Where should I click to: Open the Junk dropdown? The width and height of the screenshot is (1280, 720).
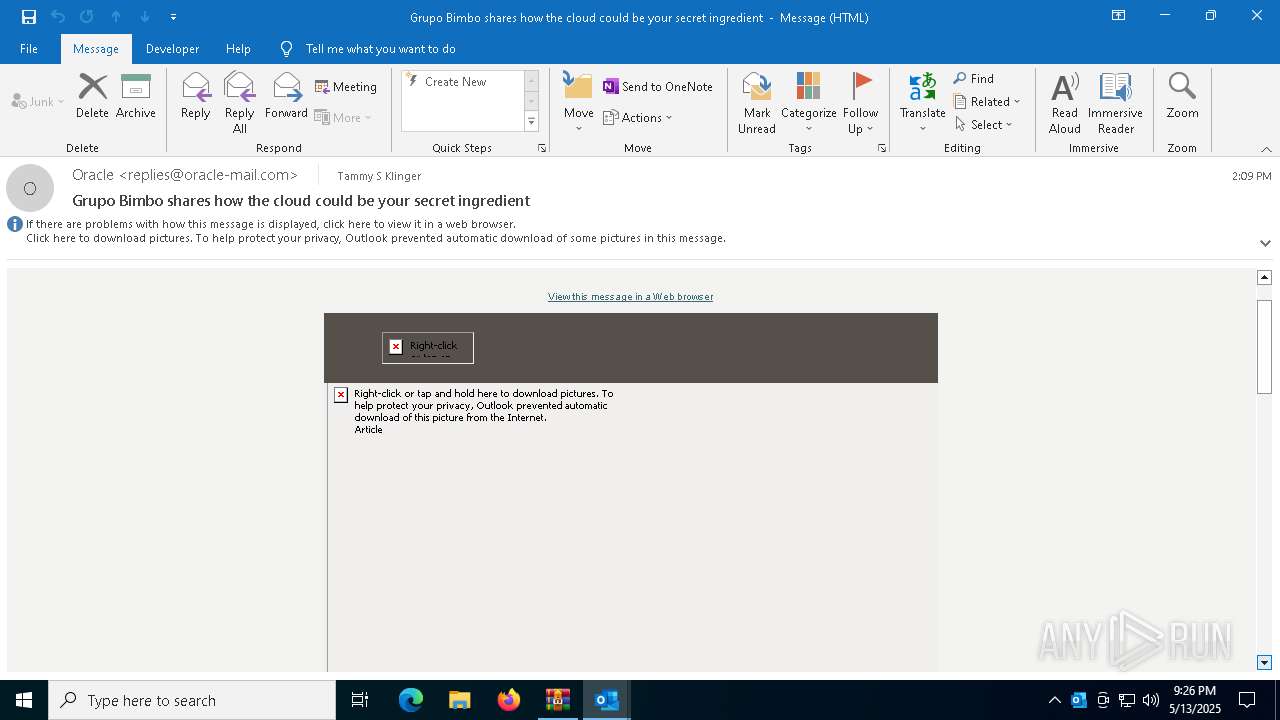click(38, 101)
